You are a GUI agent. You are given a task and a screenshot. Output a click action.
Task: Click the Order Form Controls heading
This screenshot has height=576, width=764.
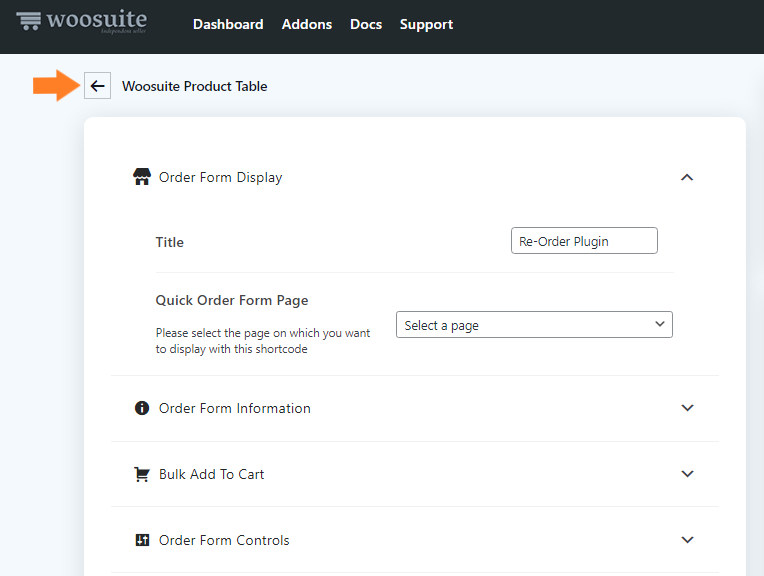tap(224, 540)
